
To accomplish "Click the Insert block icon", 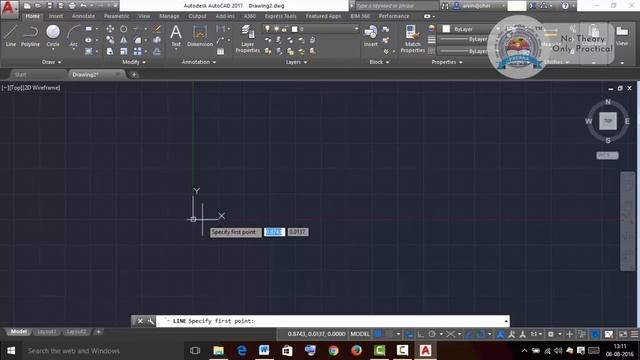I will tap(371, 35).
